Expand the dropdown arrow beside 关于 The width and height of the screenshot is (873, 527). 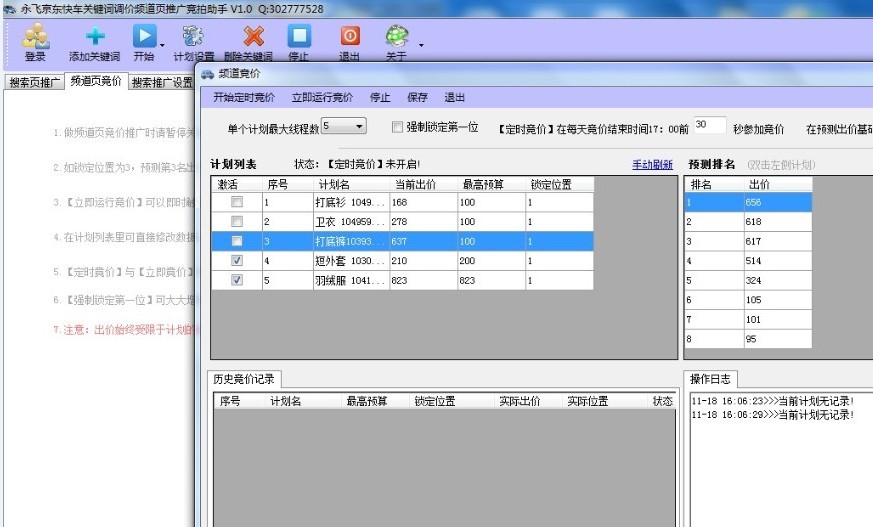pyautogui.click(x=421, y=45)
